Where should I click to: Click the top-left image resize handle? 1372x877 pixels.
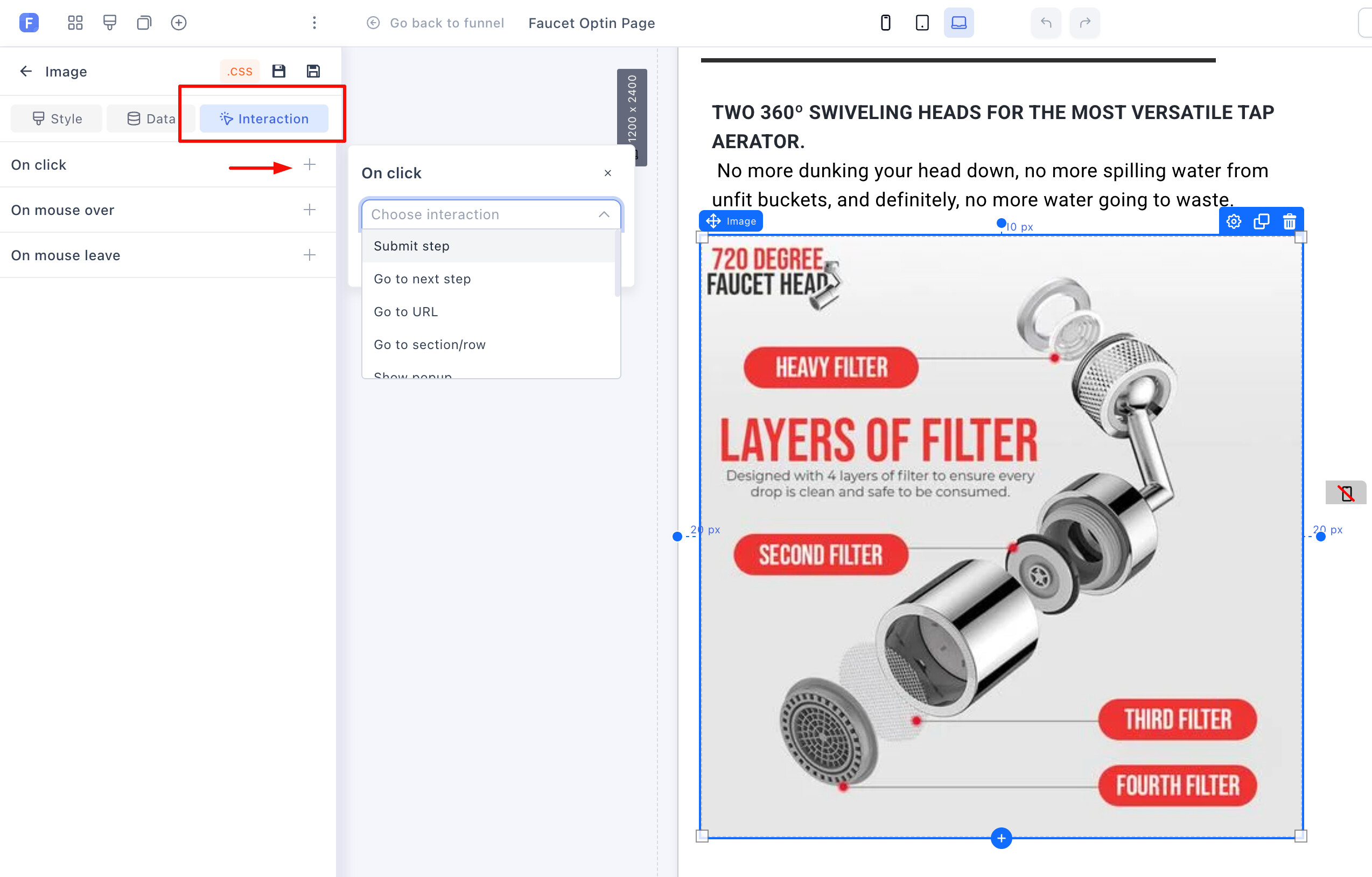coord(702,237)
